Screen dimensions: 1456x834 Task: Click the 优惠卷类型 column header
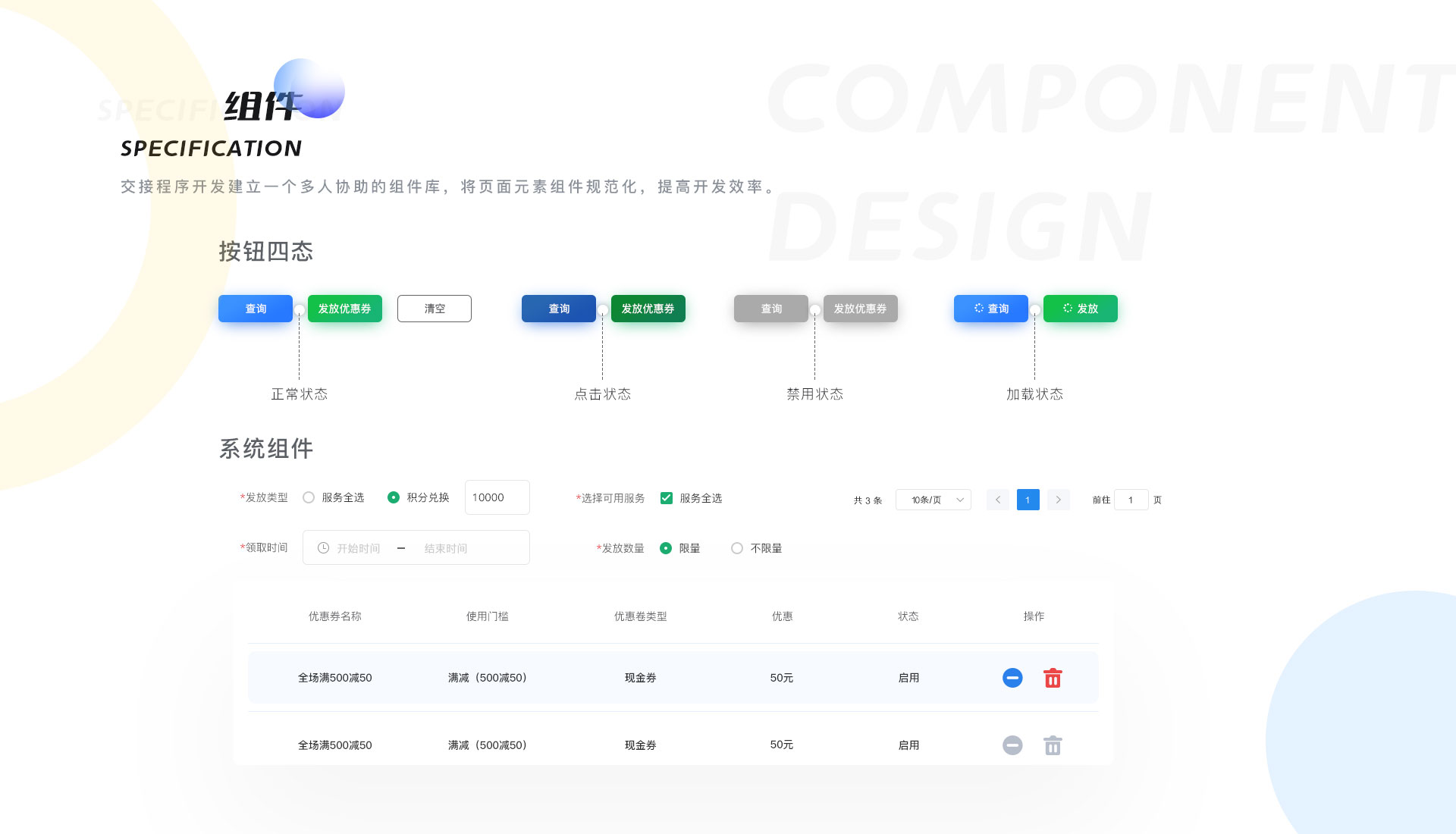click(x=641, y=616)
